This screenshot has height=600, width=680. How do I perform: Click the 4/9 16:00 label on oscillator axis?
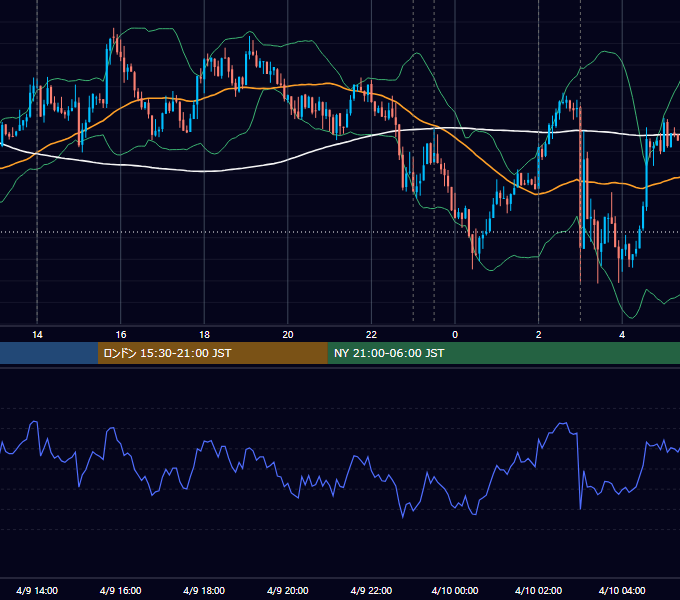click(x=121, y=590)
